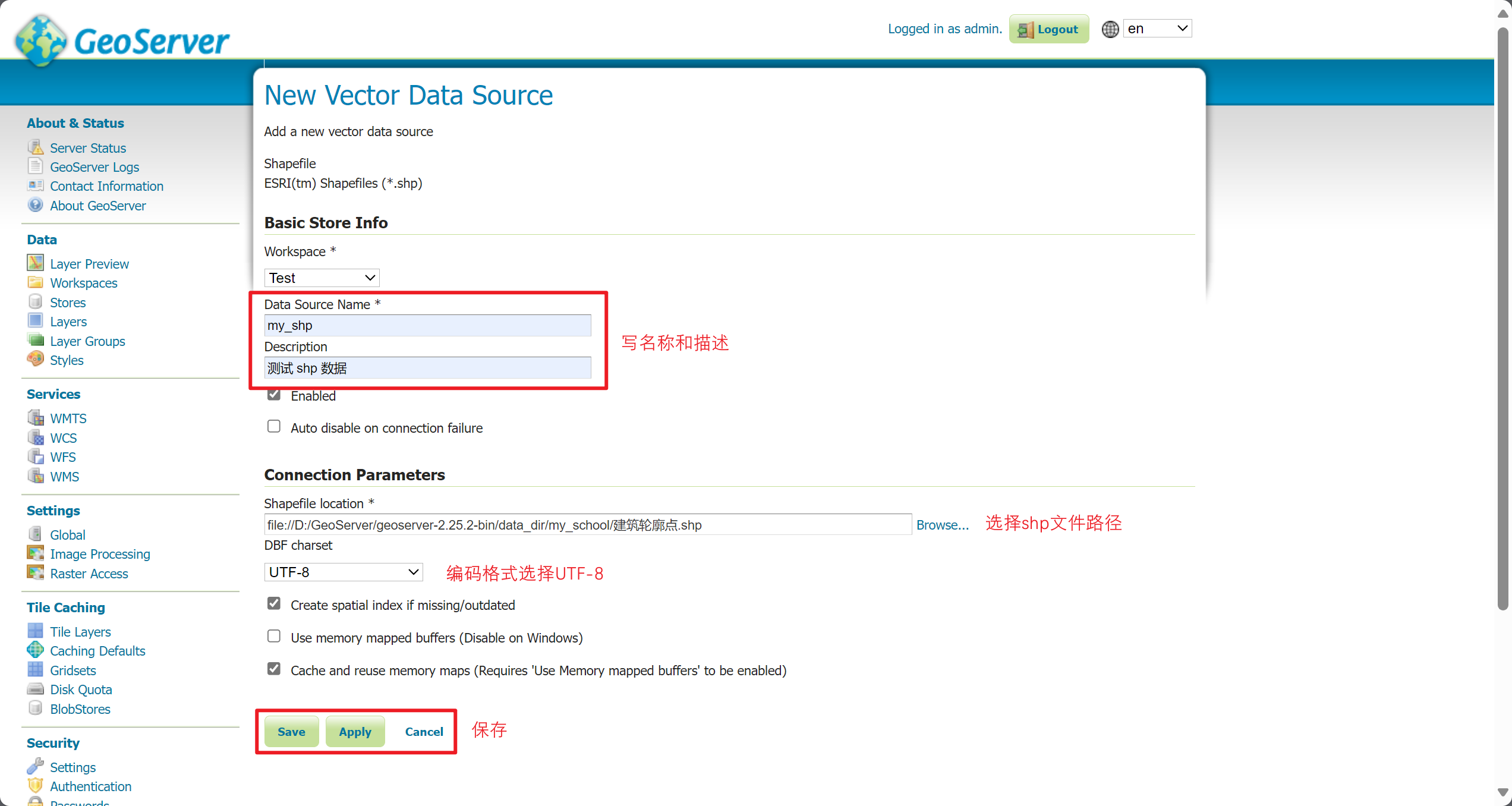Open the language selector showing en
1512x806 pixels.
tap(1157, 29)
